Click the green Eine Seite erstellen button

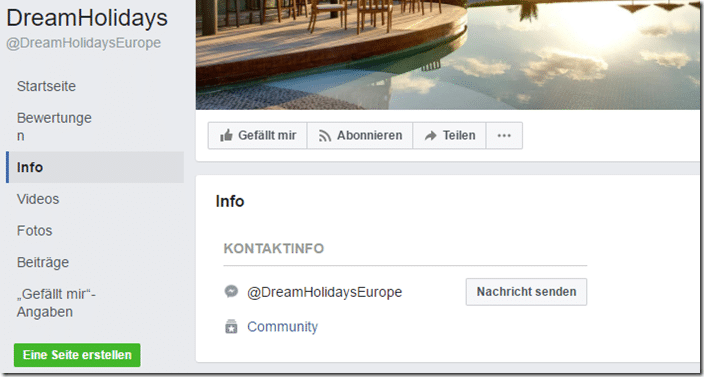point(77,355)
